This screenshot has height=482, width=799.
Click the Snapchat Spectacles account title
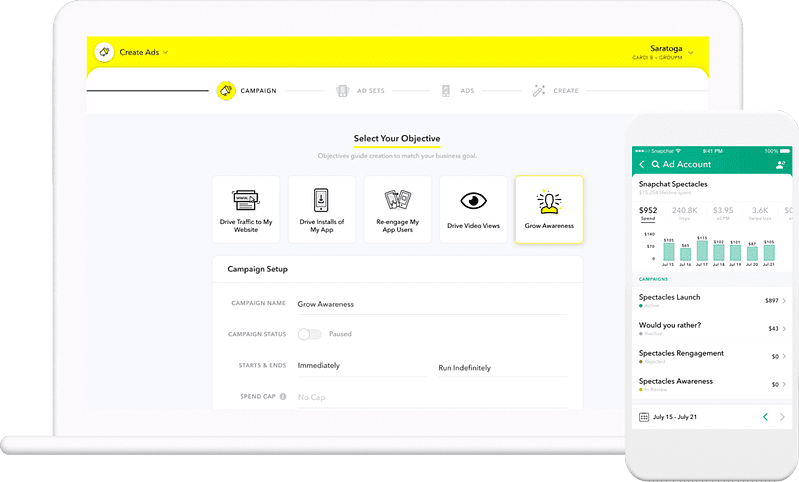[x=673, y=184]
